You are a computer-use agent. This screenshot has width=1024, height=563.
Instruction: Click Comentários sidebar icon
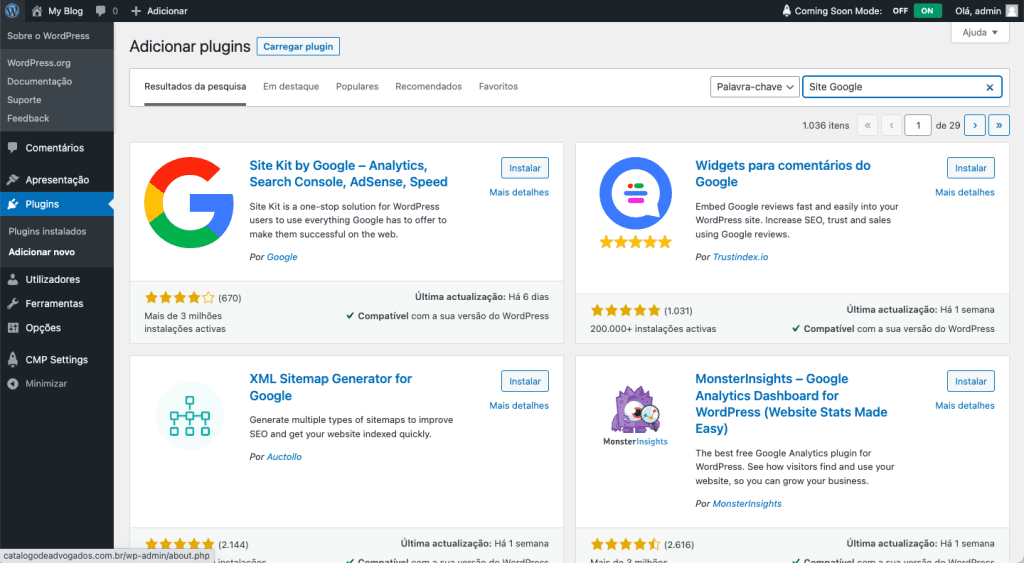(12, 148)
